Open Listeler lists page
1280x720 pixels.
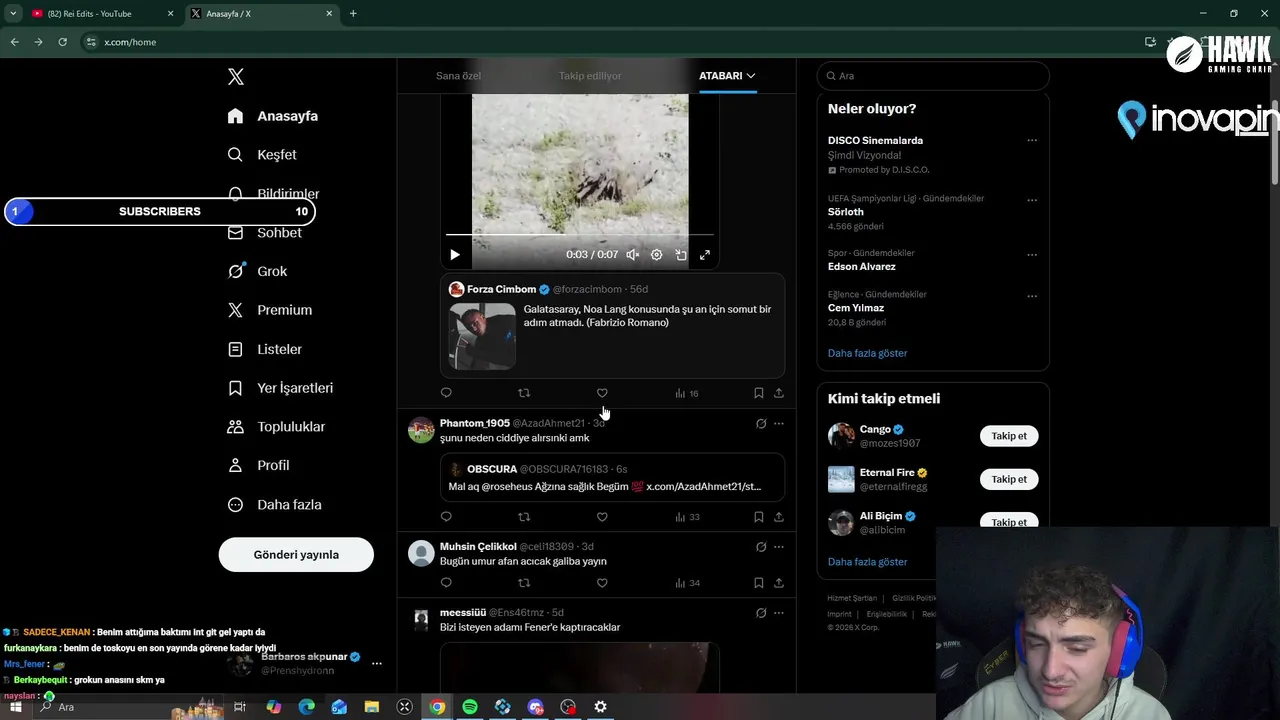[x=265, y=349]
